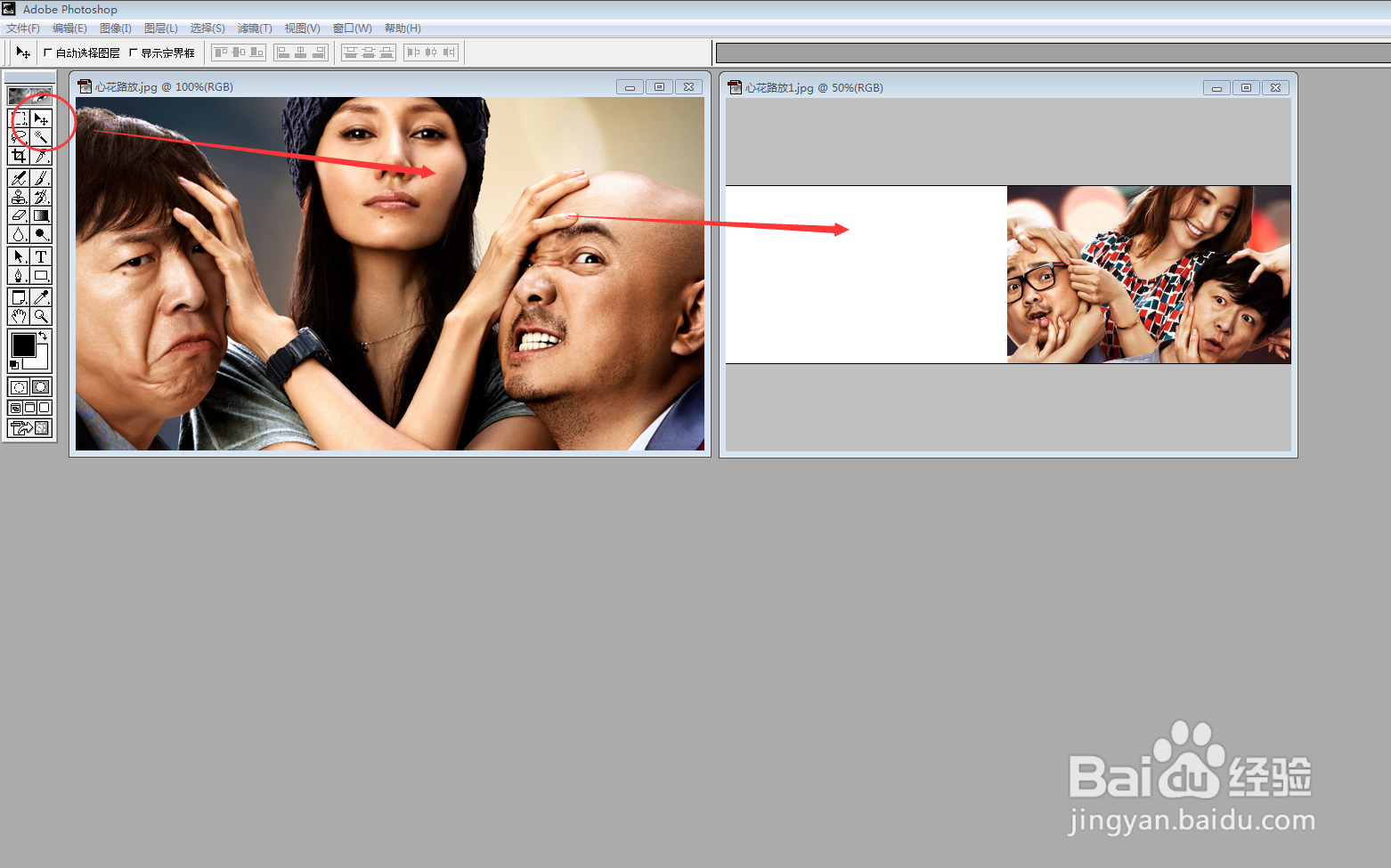Open the 选择(S) menu

[207, 28]
